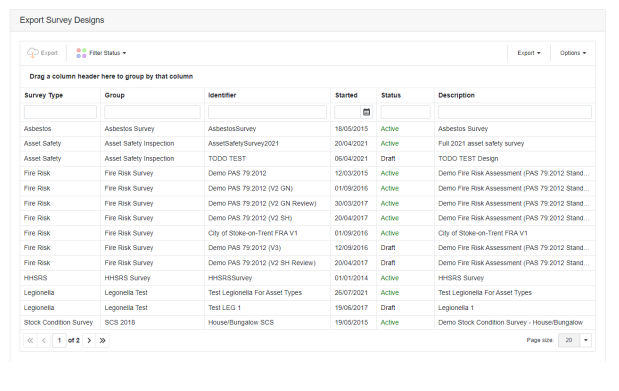This screenshot has height=391, width=619.
Task: Click the cloud Export icon
Action: (32, 53)
